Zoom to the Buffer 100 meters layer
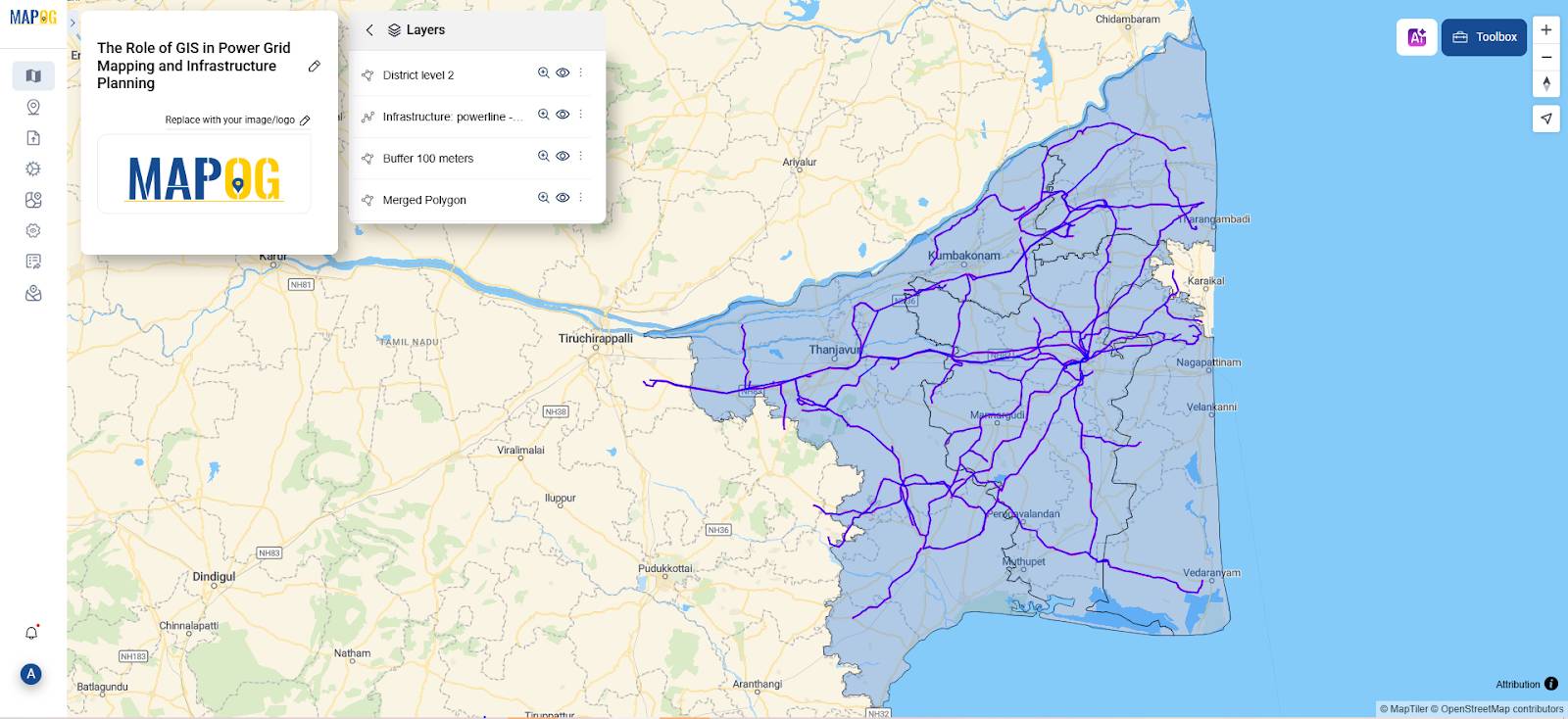Image resolution: width=1568 pixels, height=719 pixels. [x=543, y=156]
